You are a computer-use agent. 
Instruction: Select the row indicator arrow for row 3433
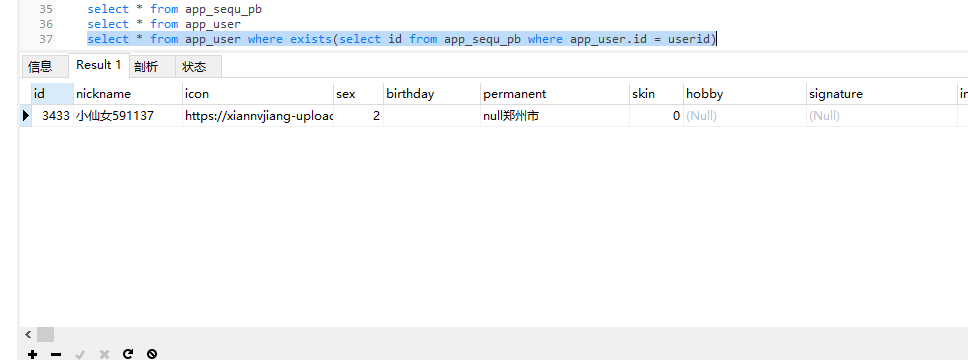point(26,115)
